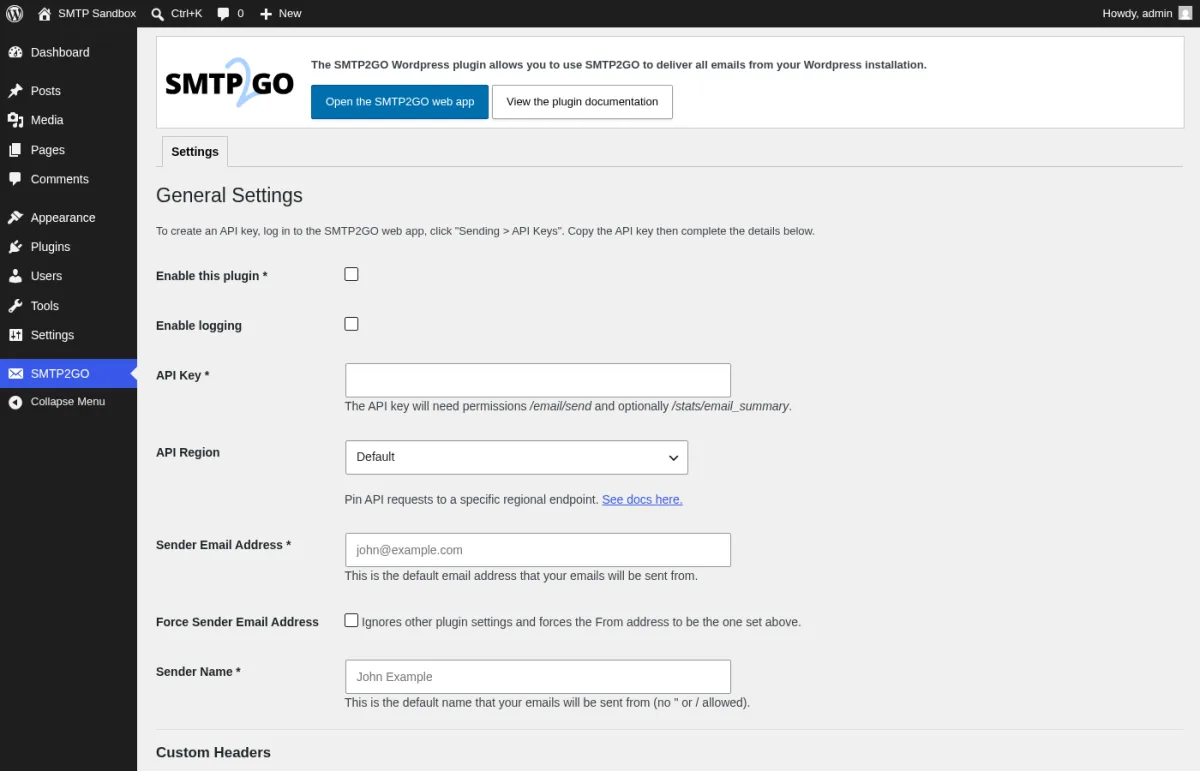Open Settings label in the sidebar
Screen dimensions: 1200x771
coord(52,335)
